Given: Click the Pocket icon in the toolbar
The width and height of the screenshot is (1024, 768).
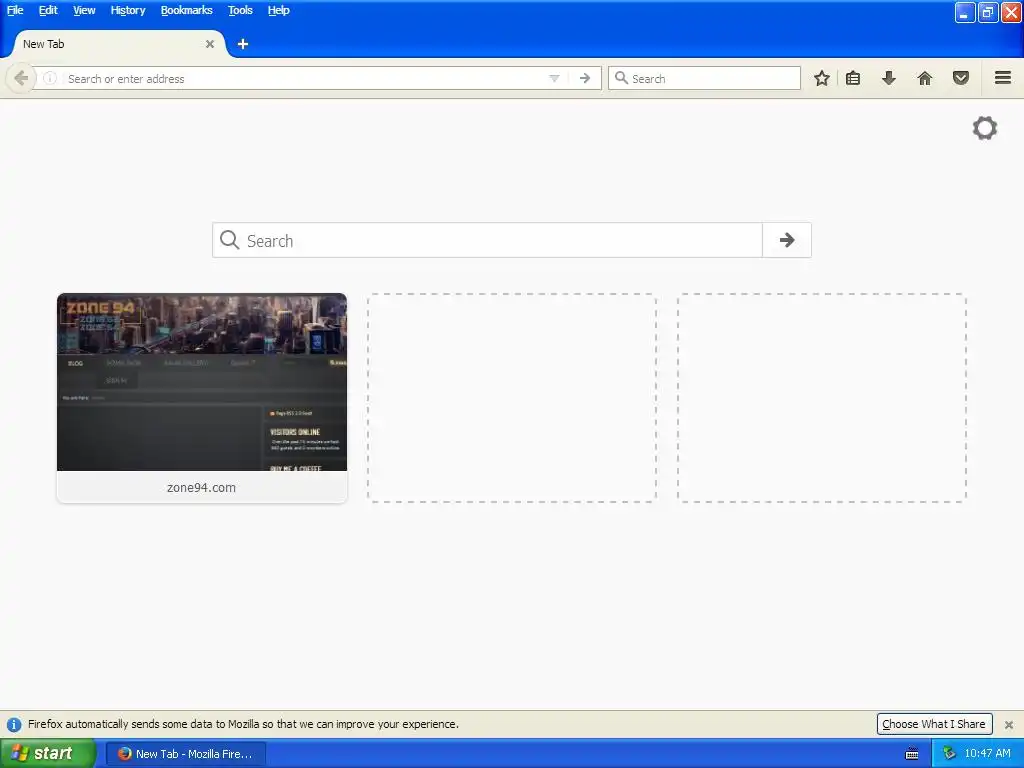Looking at the screenshot, I should (x=961, y=78).
